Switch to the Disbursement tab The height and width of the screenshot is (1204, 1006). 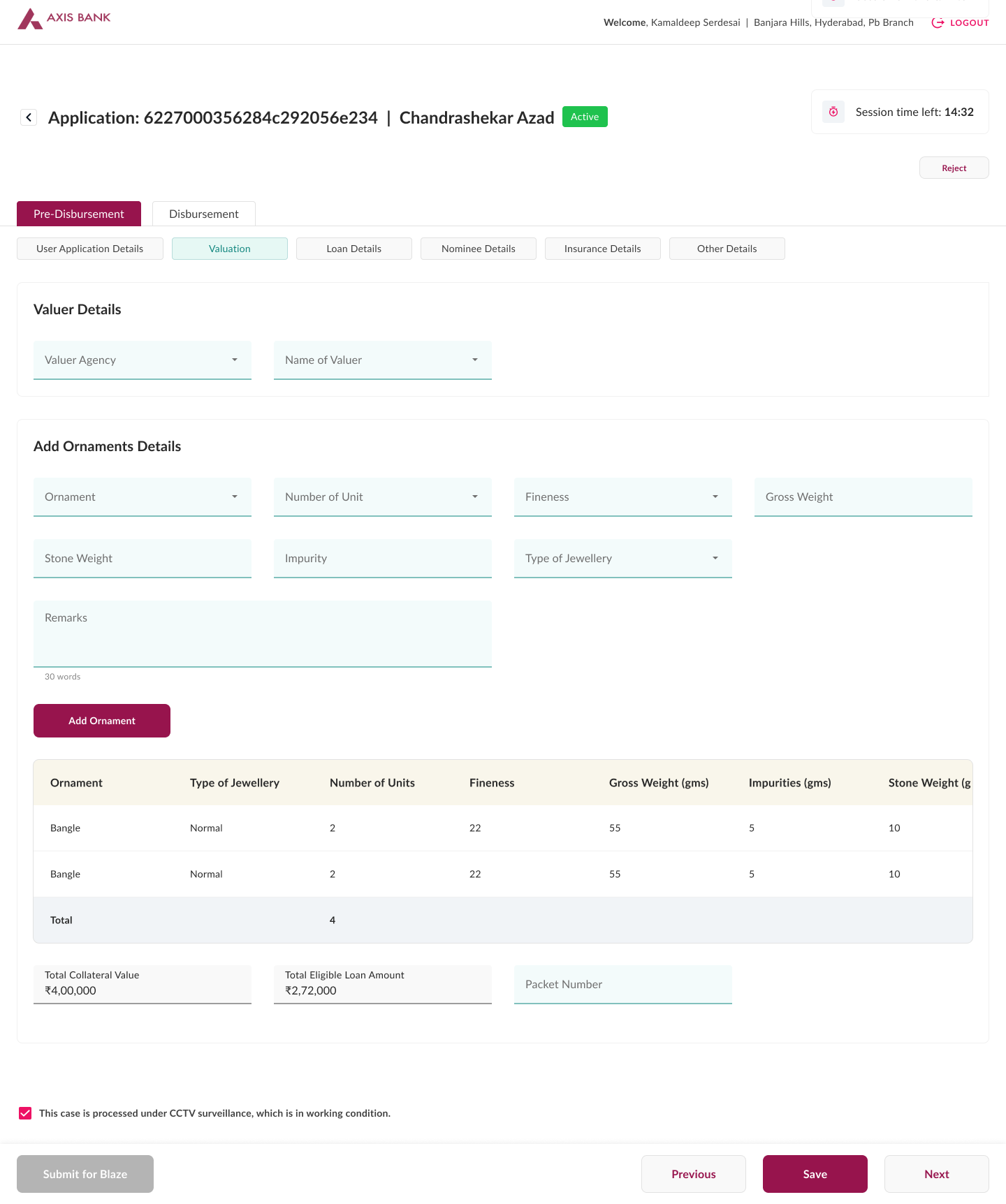204,214
